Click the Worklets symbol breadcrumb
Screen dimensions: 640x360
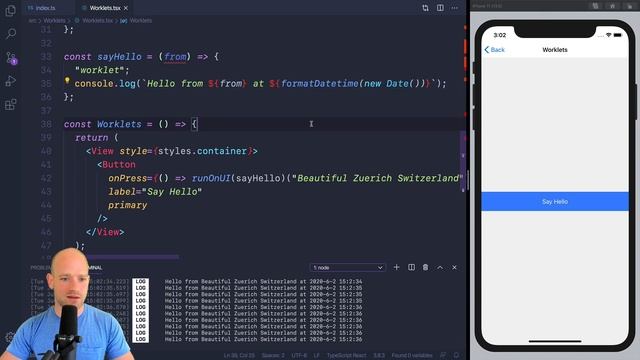(x=140, y=20)
